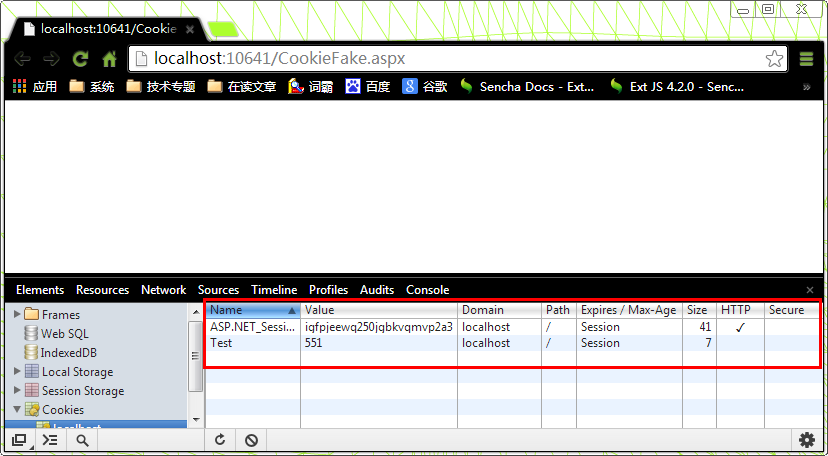Clear cookies with the delete icon
The image size is (828, 456).
pyautogui.click(x=251, y=440)
